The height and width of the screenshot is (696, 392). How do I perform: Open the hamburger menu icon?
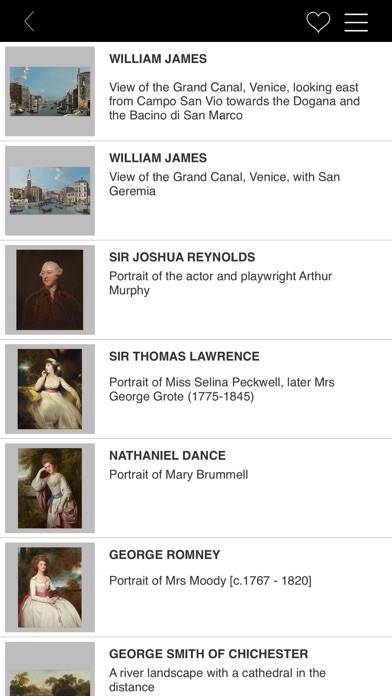tap(356, 22)
